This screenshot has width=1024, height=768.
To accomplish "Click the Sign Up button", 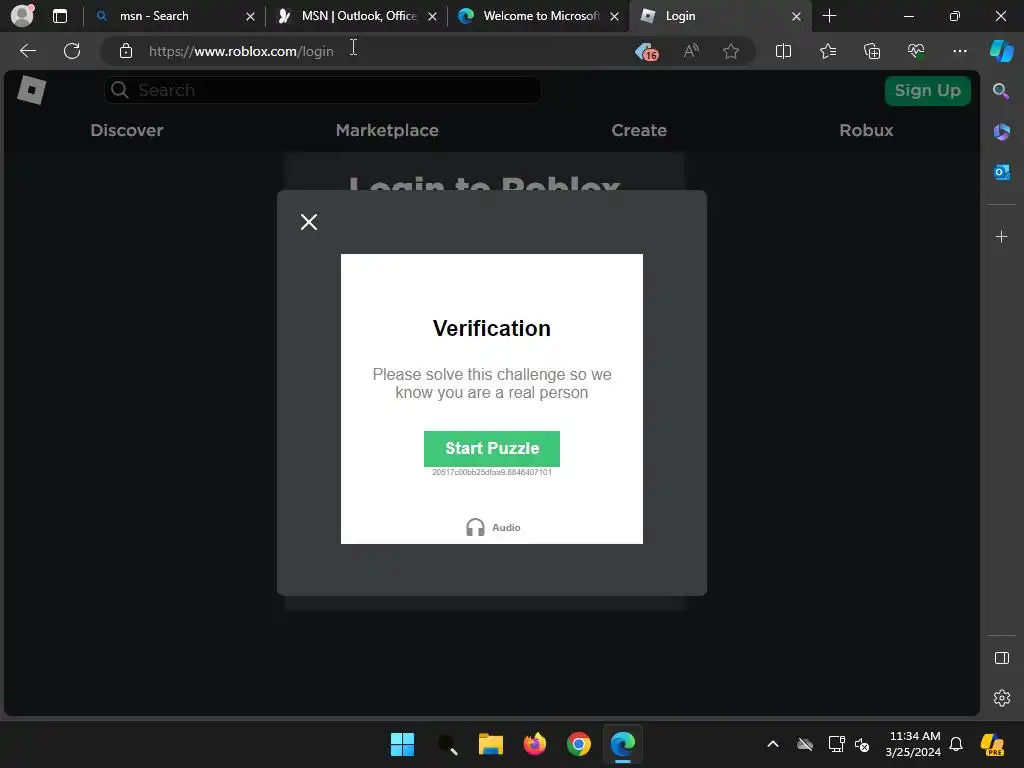I will click(927, 91).
